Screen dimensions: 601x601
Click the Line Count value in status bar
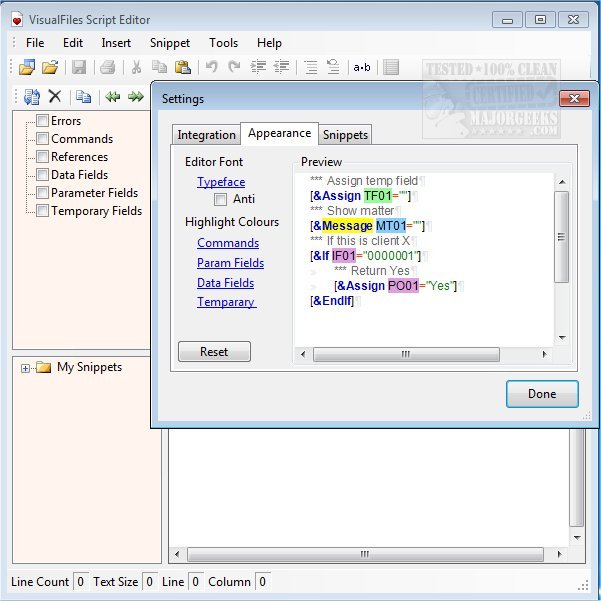(x=80, y=582)
